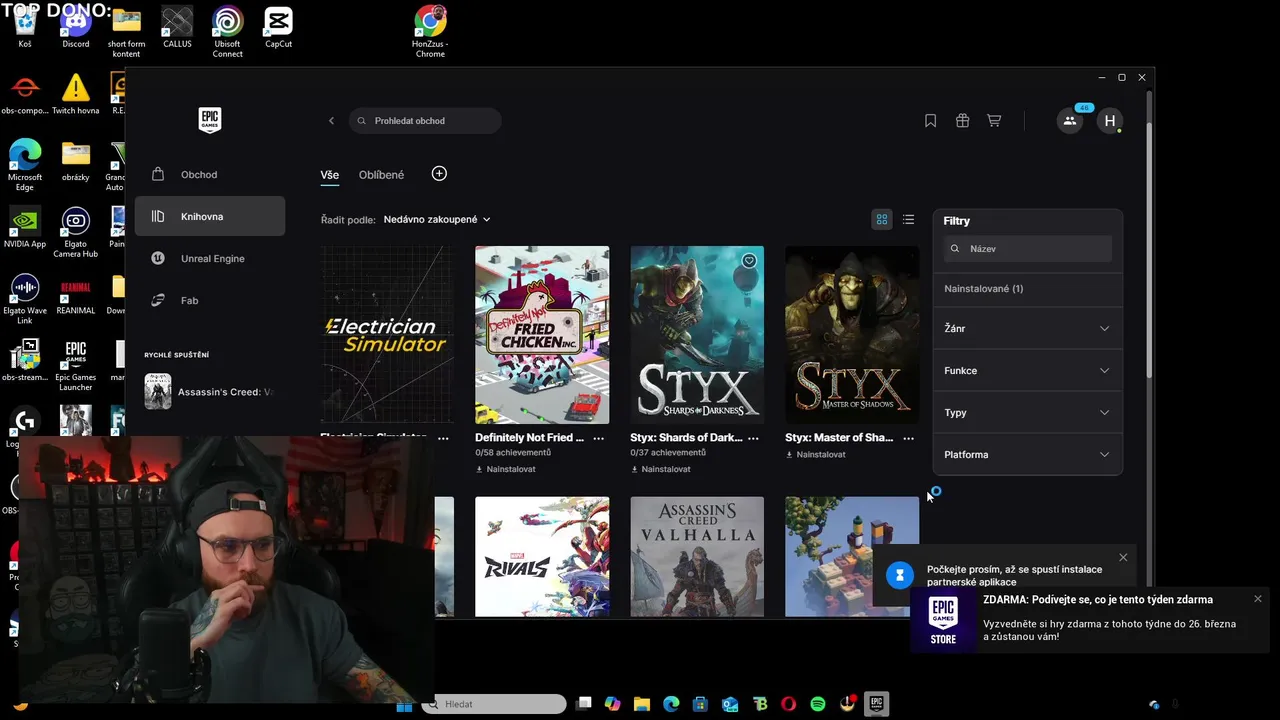Open the Definitely Not Fried Chicken cover

(x=542, y=335)
